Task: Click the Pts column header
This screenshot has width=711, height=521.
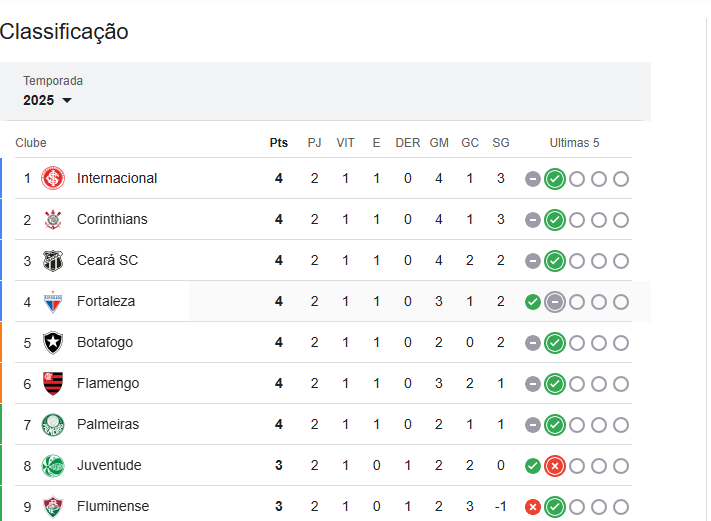Action: click(279, 143)
